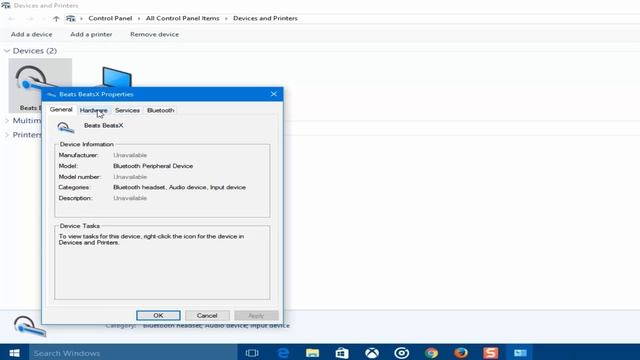Click the Description 'Unavailable' value
The height and width of the screenshot is (360, 640).
pyautogui.click(x=130, y=198)
